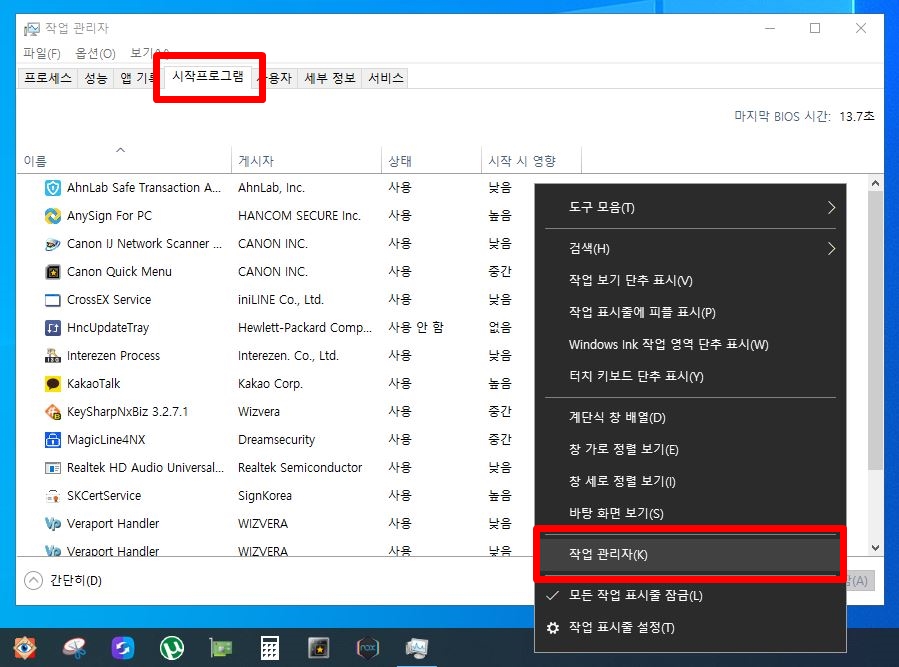
Task: Click the vertical scrollbar thumb
Action: click(875, 331)
